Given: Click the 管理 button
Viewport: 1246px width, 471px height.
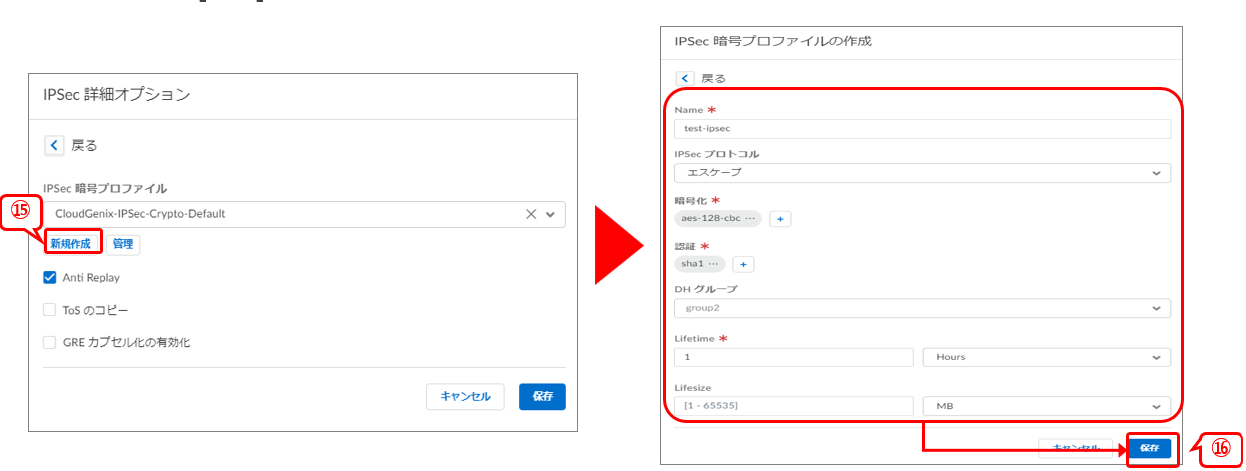Looking at the screenshot, I should [124, 244].
